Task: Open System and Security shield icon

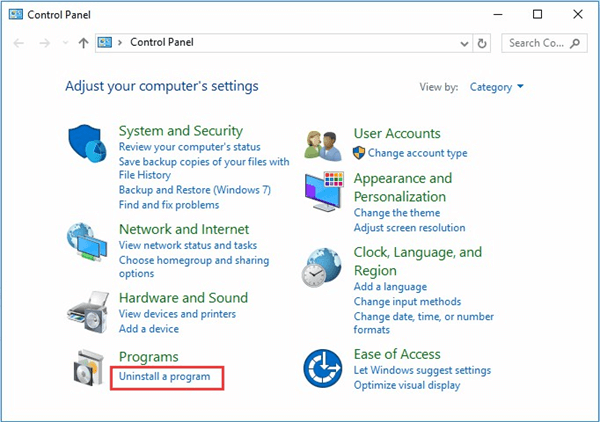Action: [x=87, y=143]
